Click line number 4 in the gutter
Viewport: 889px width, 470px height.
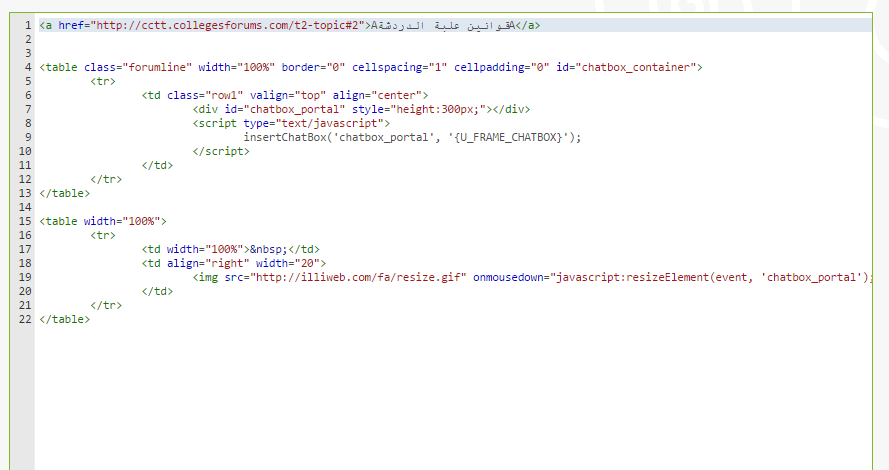(28, 67)
